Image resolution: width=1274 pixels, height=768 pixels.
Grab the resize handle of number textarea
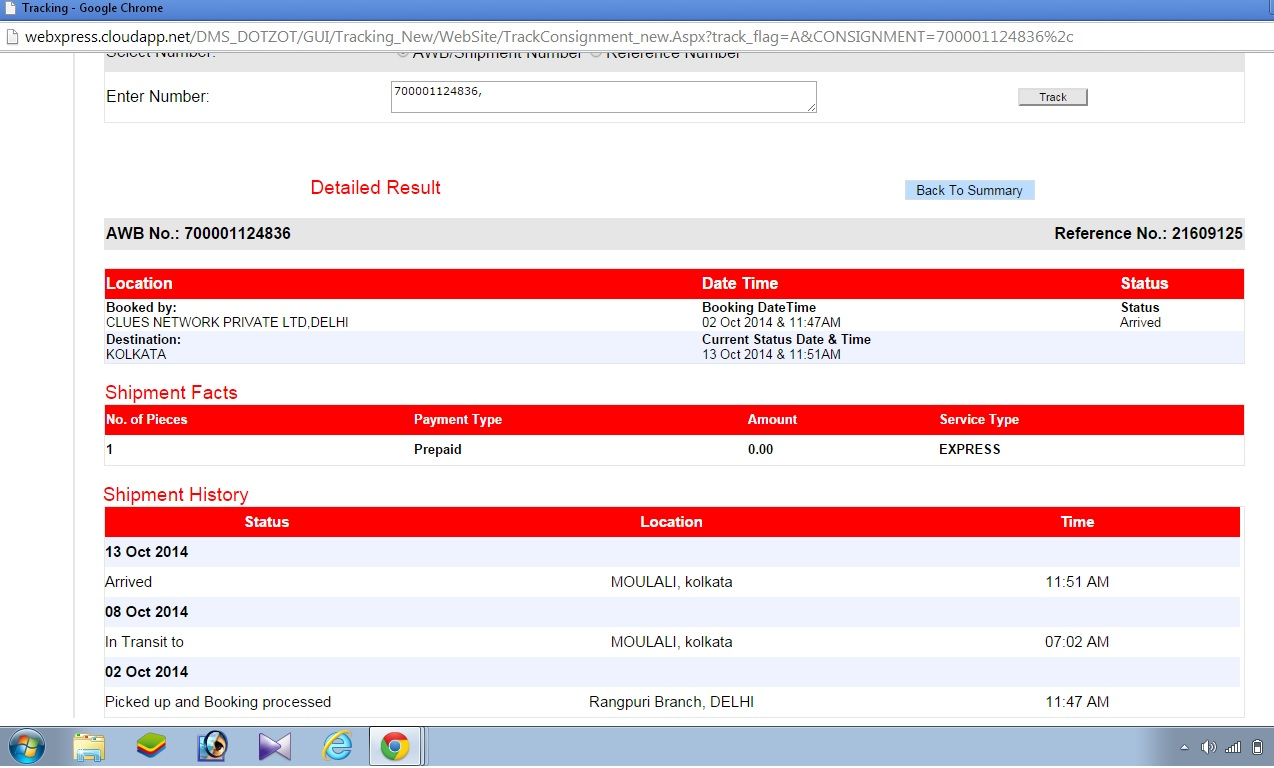(811, 107)
